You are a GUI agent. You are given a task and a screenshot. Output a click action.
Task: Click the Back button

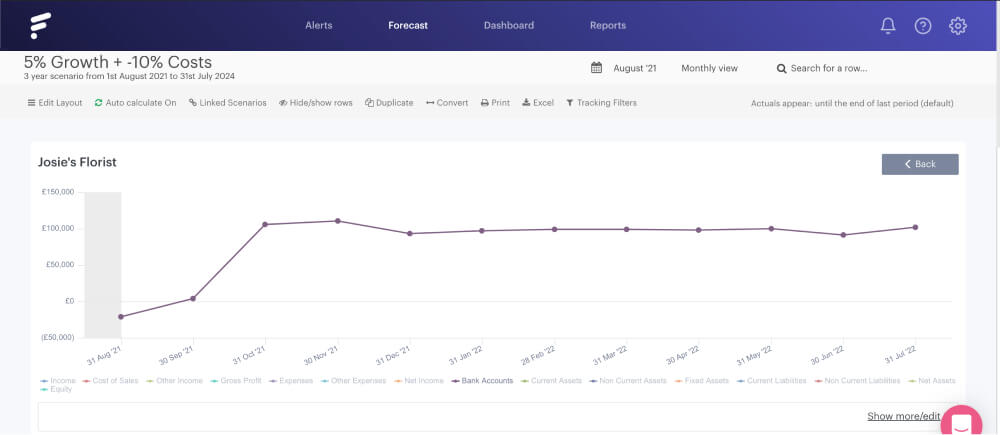[x=920, y=164]
